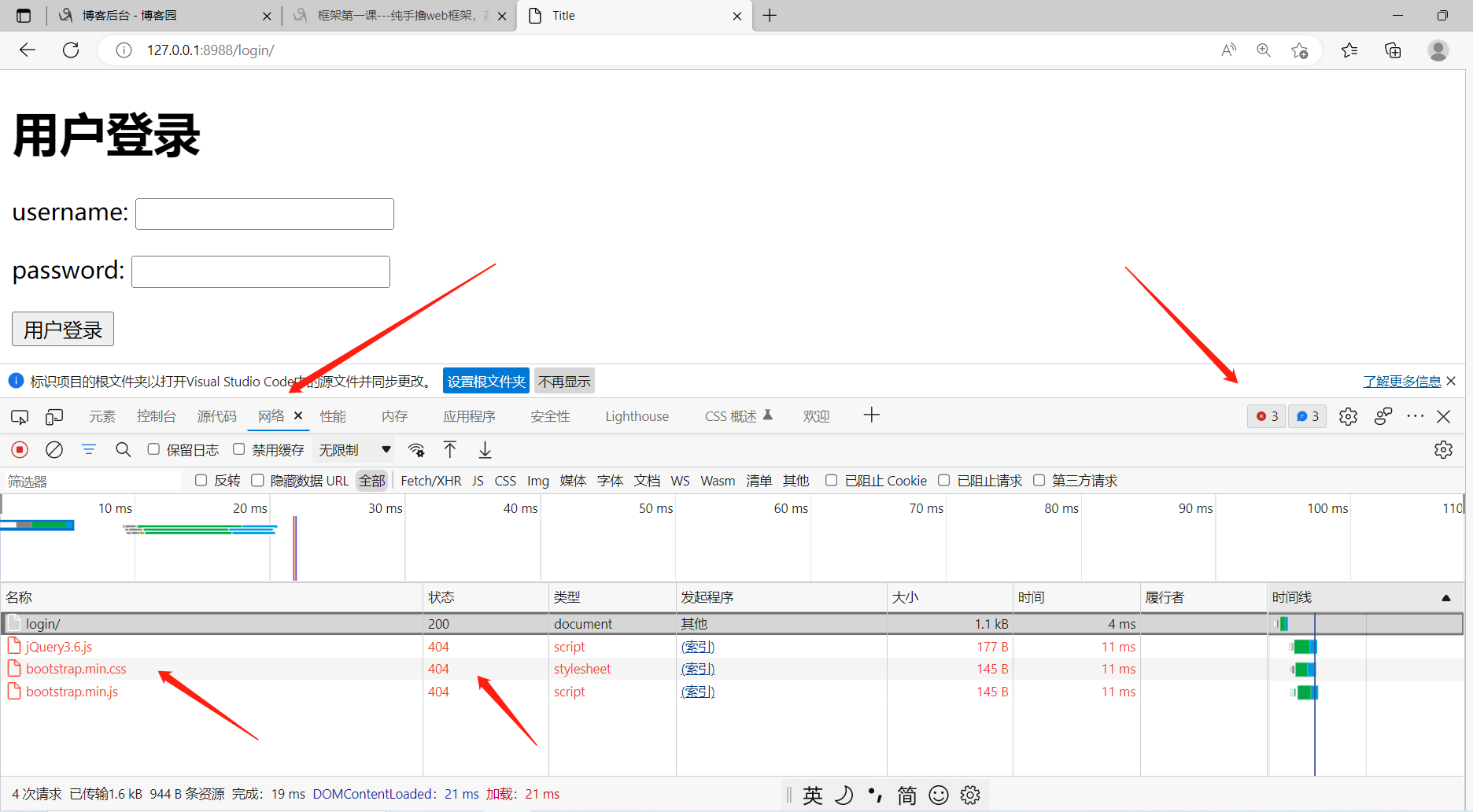Click the browser back arrow
The height and width of the screenshot is (812, 1473).
[x=28, y=50]
